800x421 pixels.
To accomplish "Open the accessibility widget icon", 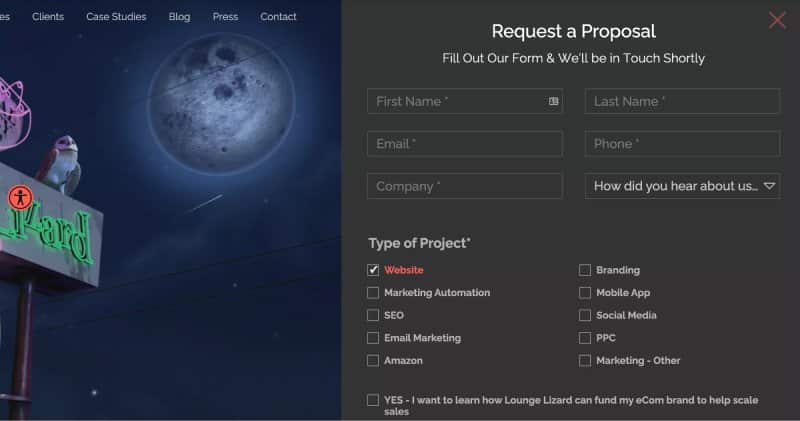I will 20,197.
